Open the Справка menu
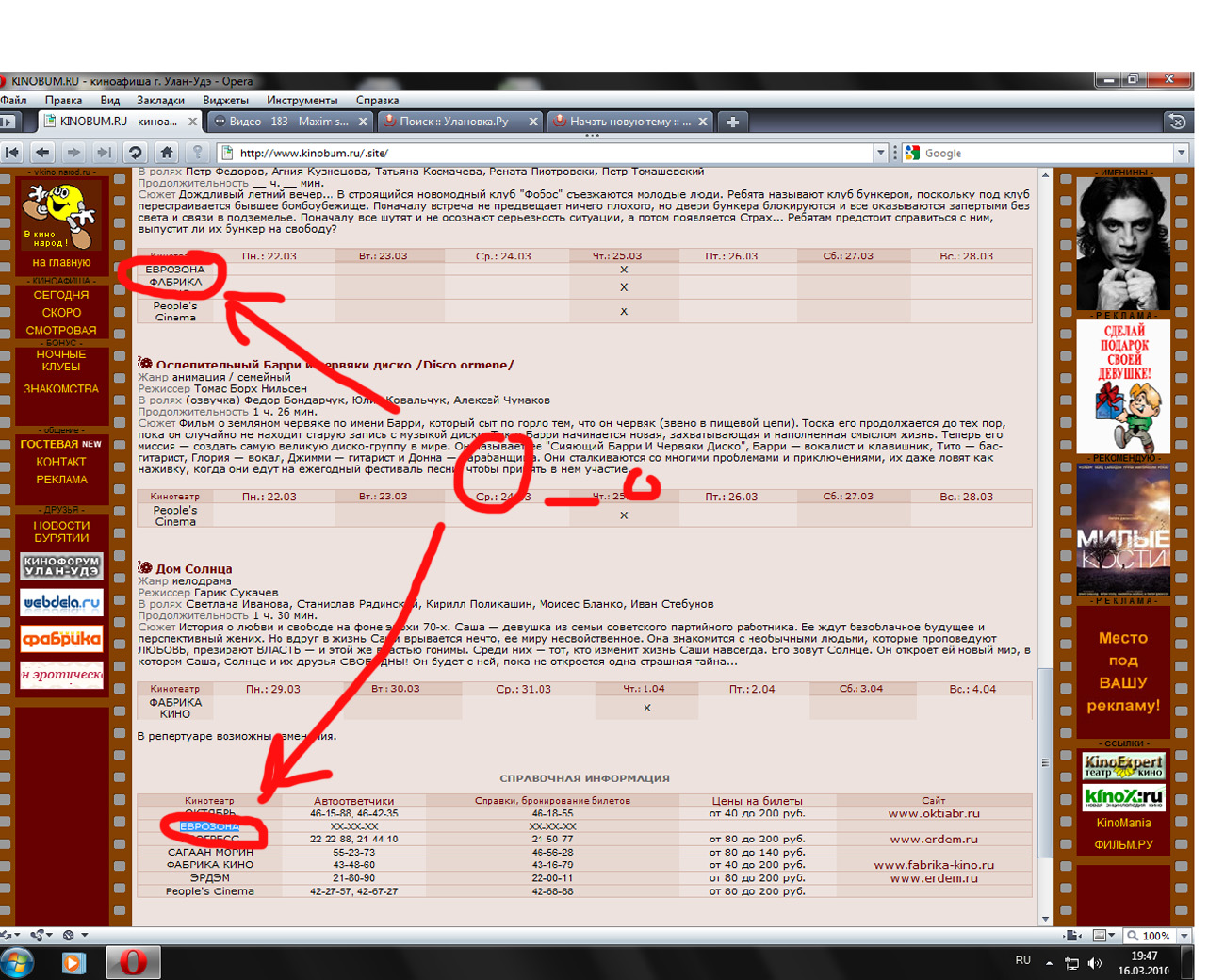The height and width of the screenshot is (980, 1225). click(x=377, y=100)
